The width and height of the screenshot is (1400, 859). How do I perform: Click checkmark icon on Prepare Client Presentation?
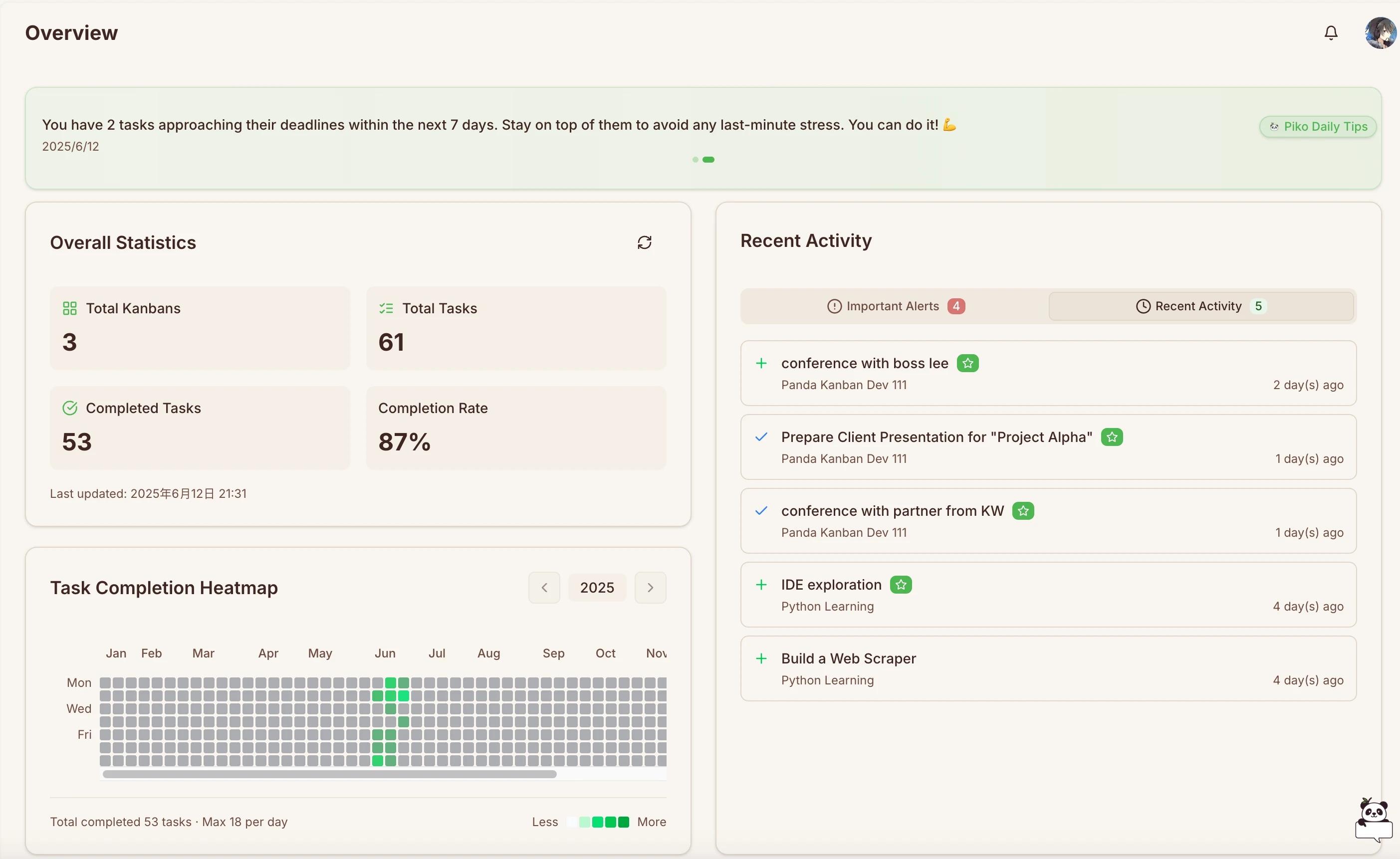click(761, 437)
